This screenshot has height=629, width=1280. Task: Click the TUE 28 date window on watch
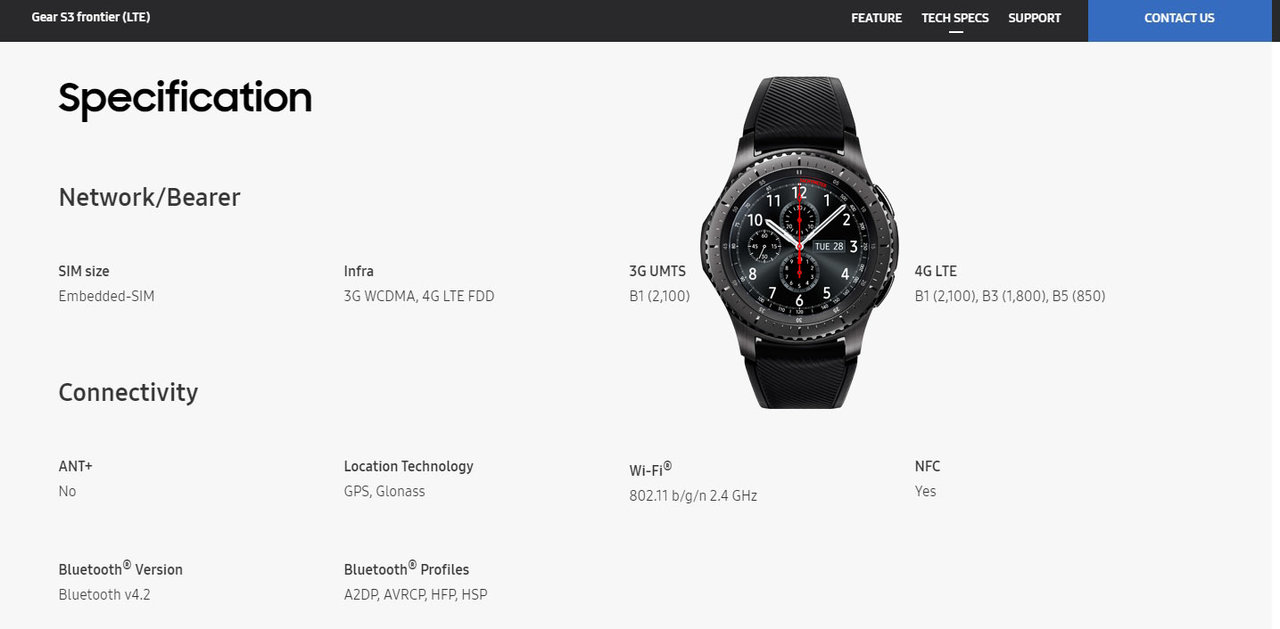[829, 246]
